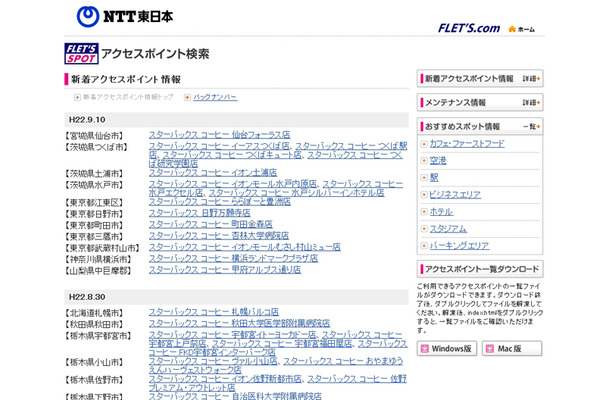Open スターバックス 日野万願寺店 link
Image resolution: width=610 pixels, height=400 pixels.
click(x=200, y=213)
